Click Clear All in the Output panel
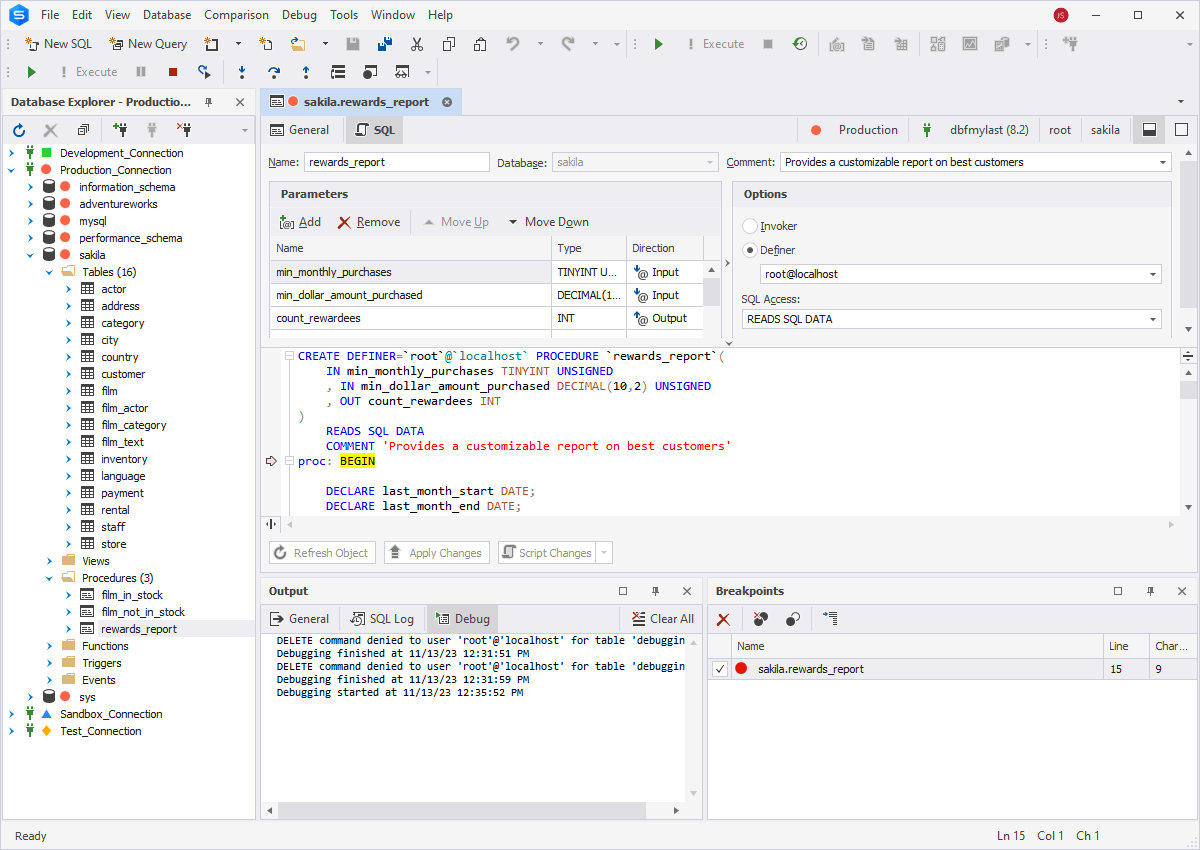The height and width of the screenshot is (850, 1200). [661, 618]
